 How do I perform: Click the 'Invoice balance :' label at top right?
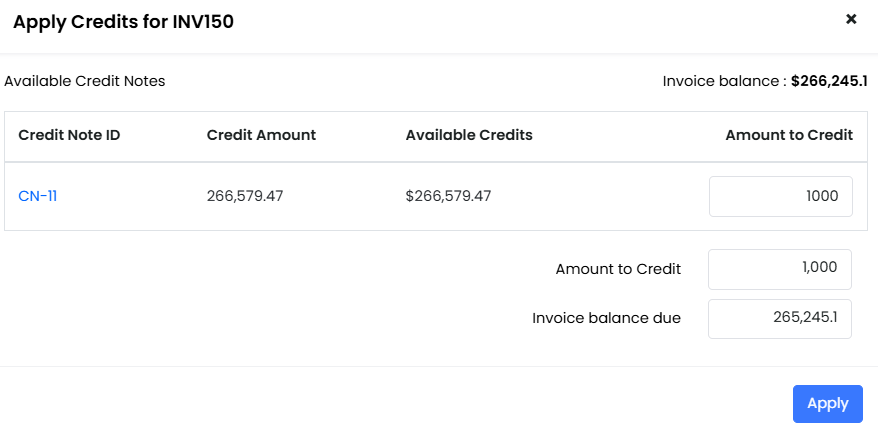pos(724,81)
